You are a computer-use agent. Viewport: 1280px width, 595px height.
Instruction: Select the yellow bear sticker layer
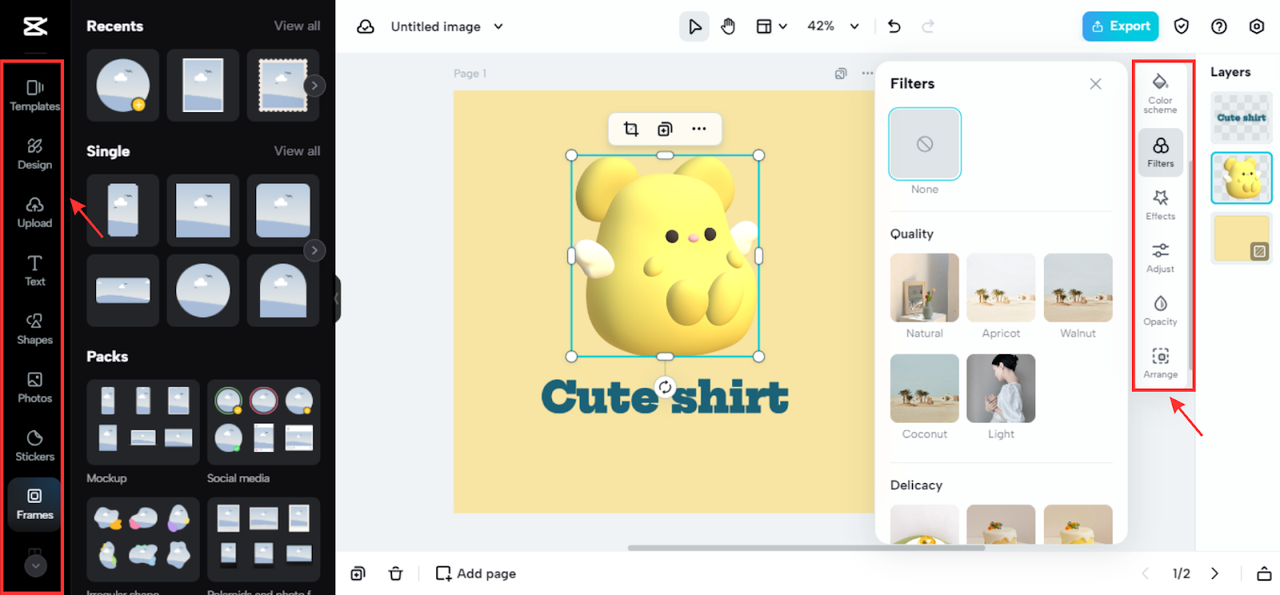tap(1242, 177)
